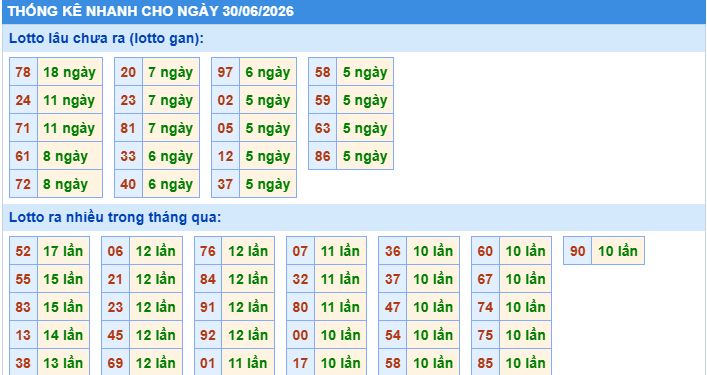This screenshot has height=375, width=707.
Task: Click '12 lần' beside number 92
Action: (248, 335)
